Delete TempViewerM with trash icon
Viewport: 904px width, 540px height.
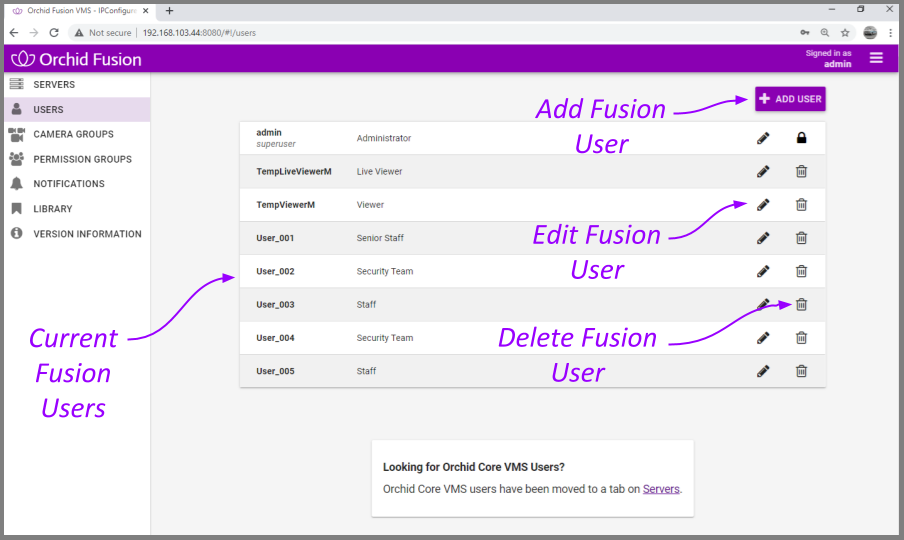click(801, 205)
